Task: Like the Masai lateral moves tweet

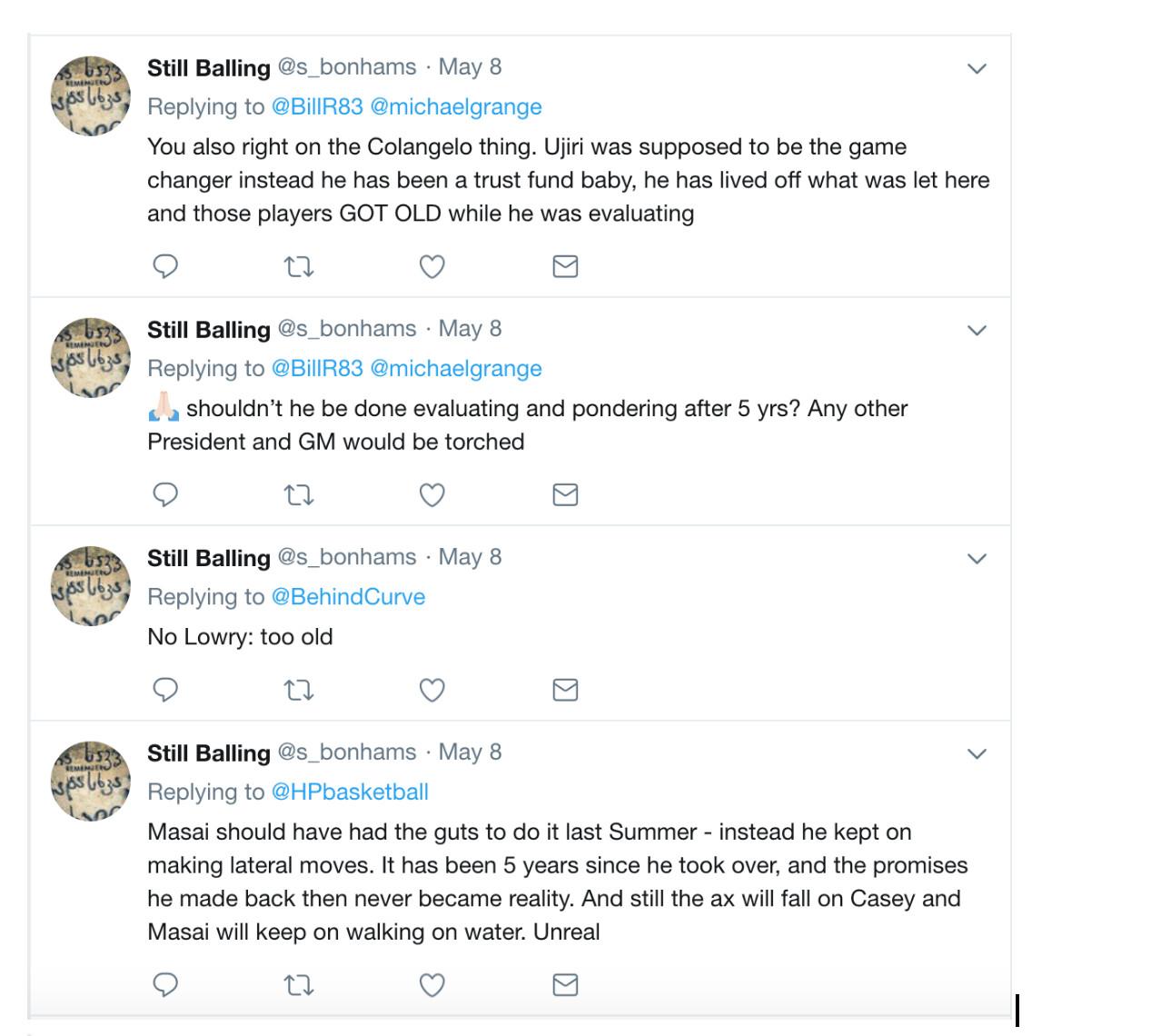Action: 432,984
